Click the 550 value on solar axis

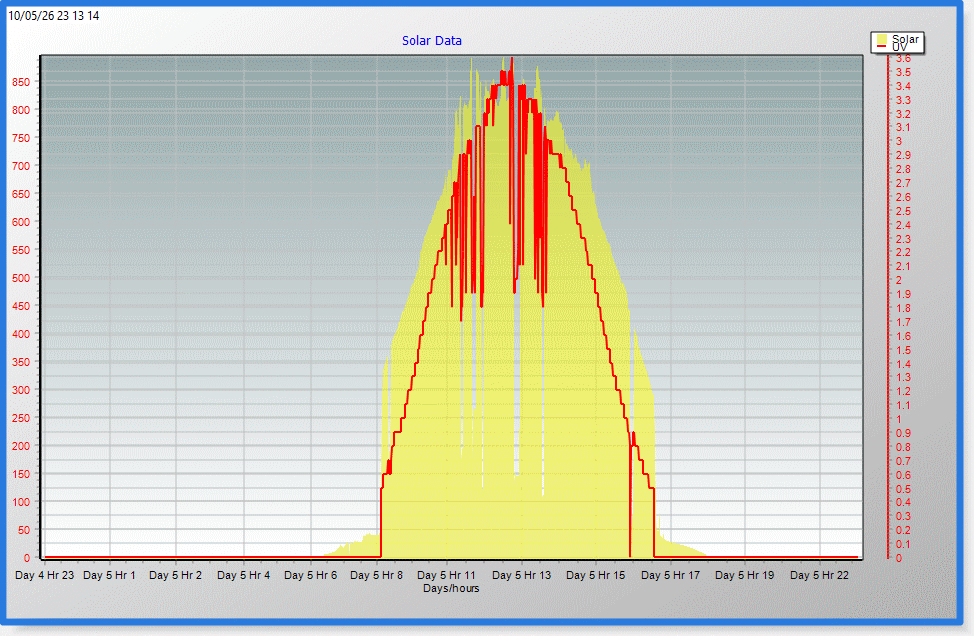[20, 250]
